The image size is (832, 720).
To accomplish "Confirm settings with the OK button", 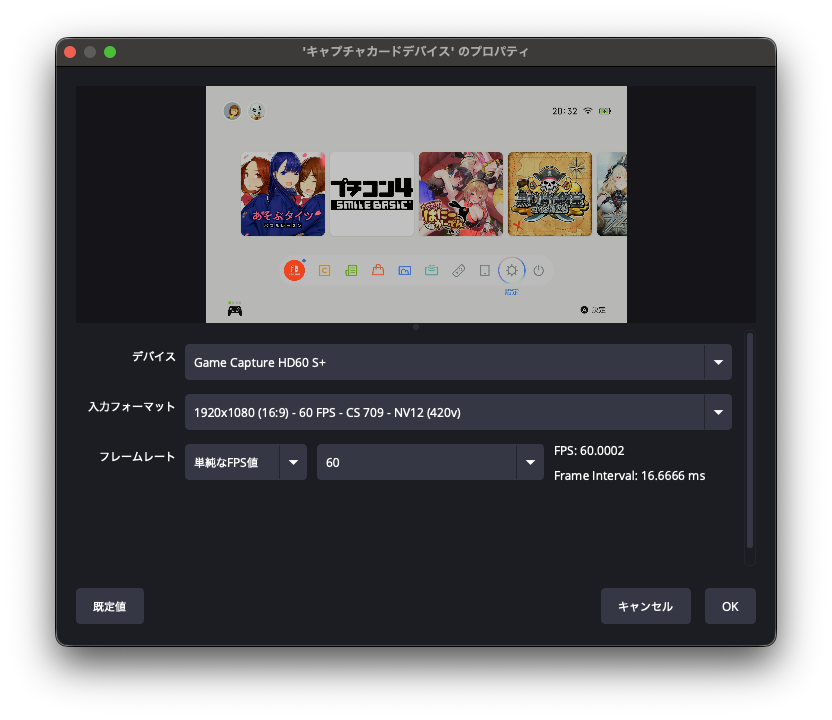I will pos(730,606).
